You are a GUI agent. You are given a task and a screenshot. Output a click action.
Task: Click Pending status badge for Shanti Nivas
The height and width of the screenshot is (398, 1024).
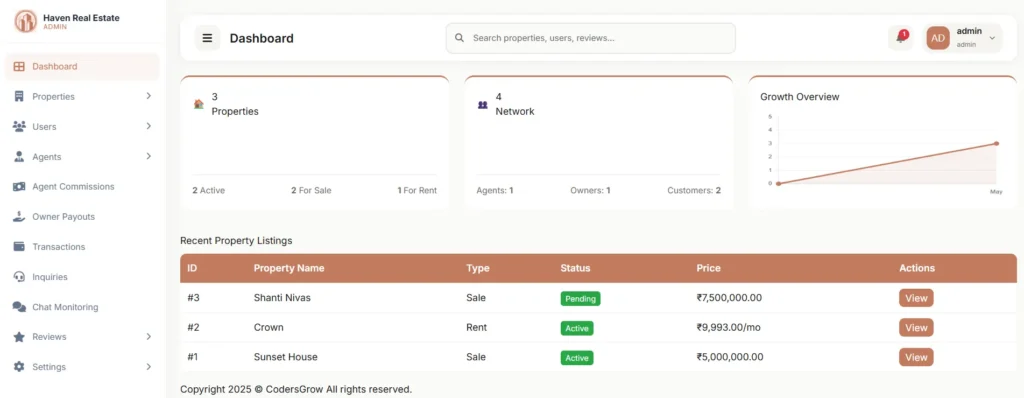580,299
